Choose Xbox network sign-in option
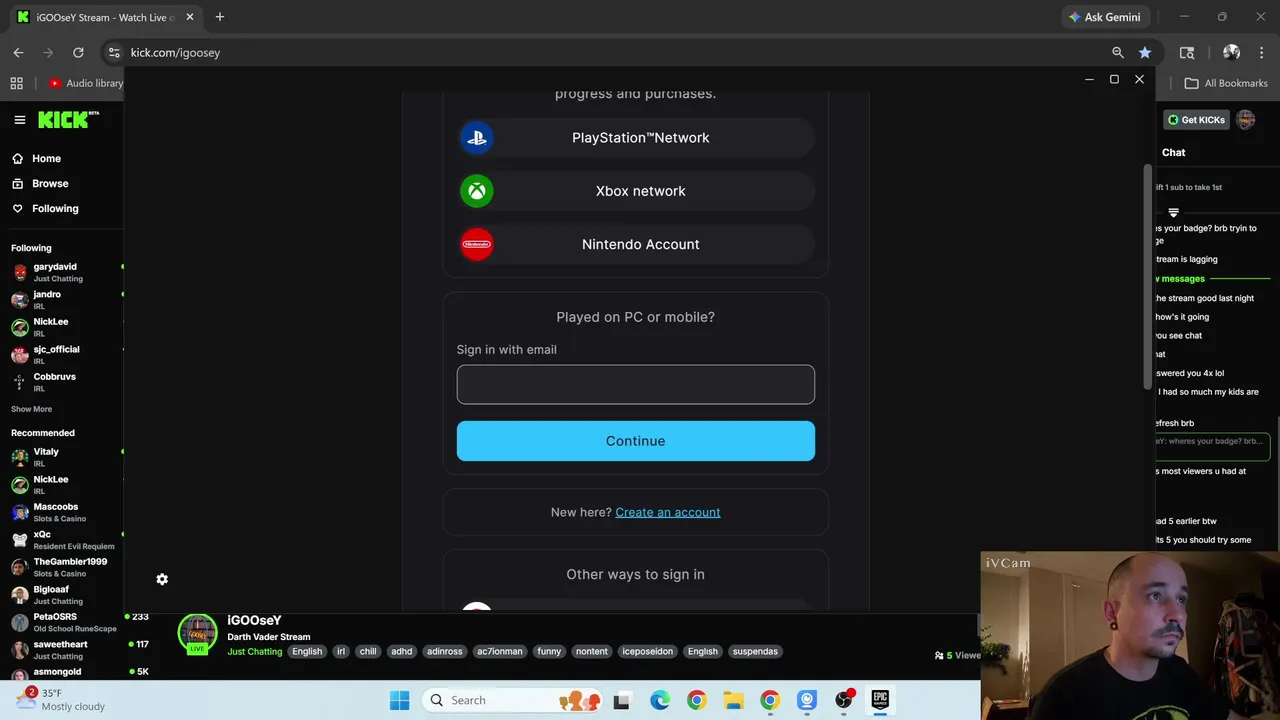Viewport: 1280px width, 720px height. pos(636,191)
